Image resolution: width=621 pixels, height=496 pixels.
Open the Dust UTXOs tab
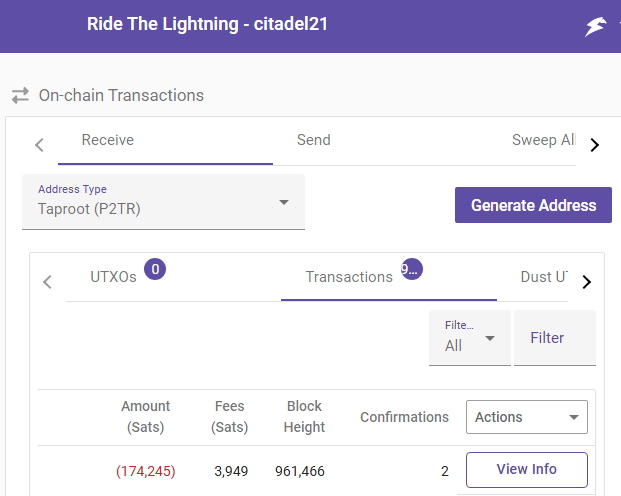pyautogui.click(x=544, y=277)
